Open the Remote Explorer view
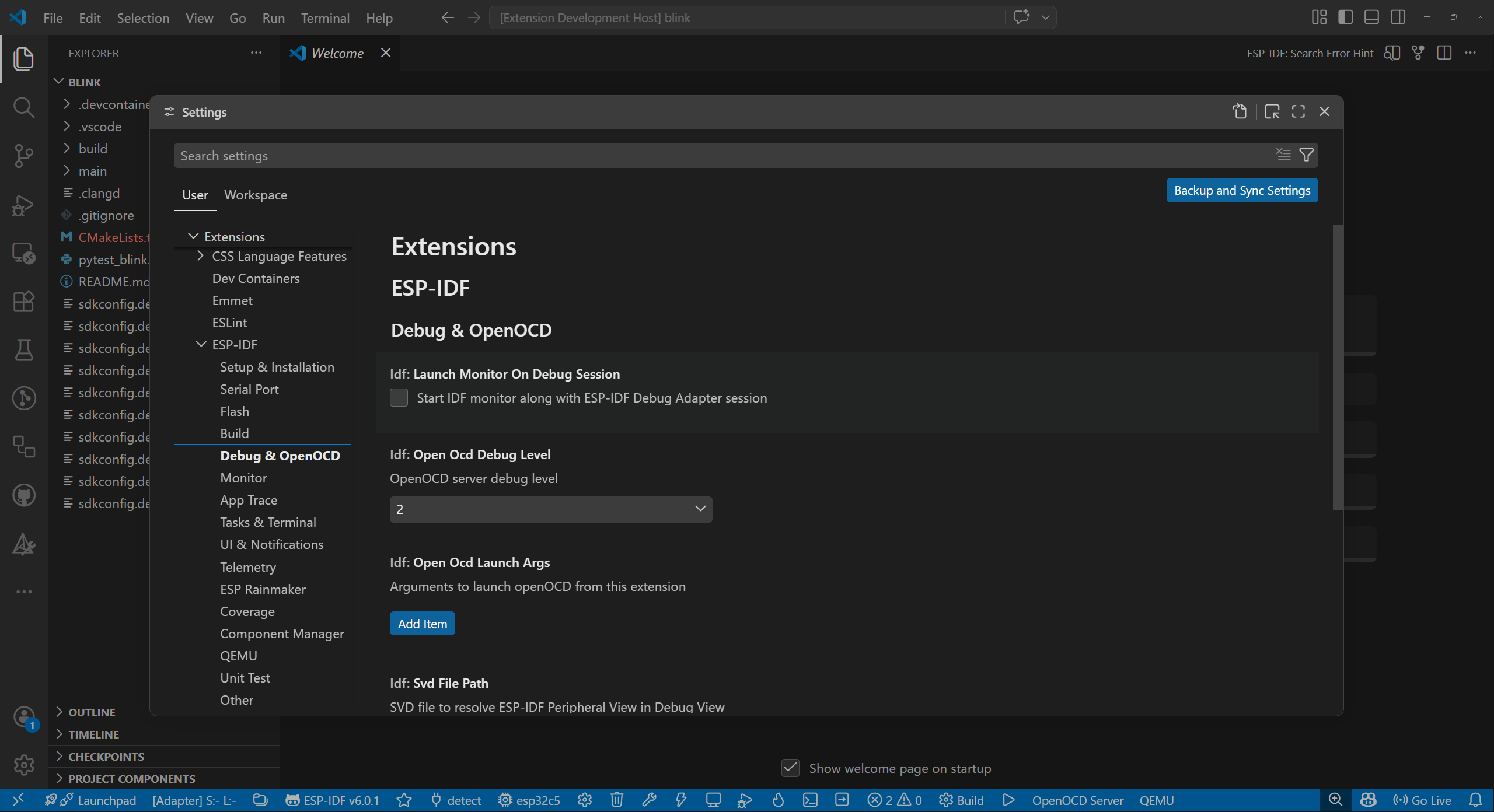This screenshot has height=812, width=1494. click(x=23, y=253)
